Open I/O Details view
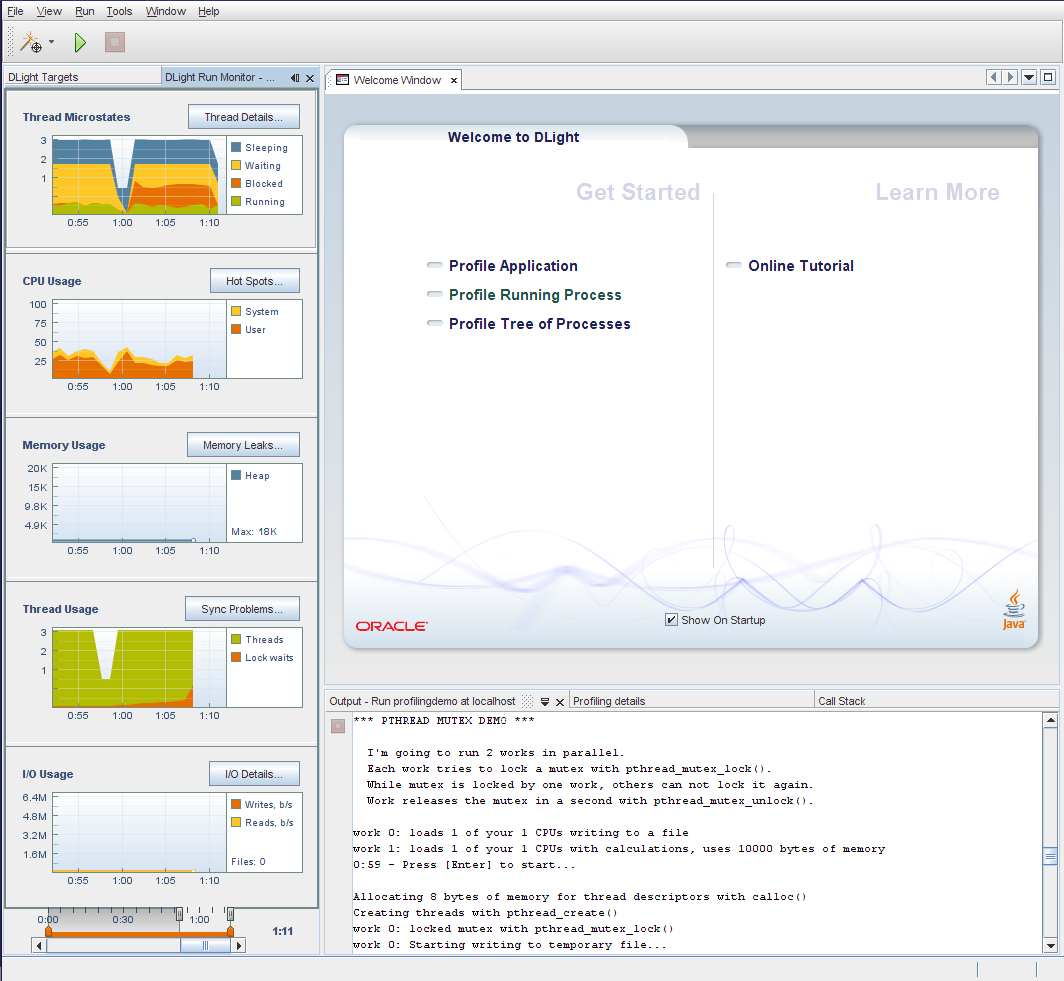Screen dimensions: 1064x981 (254, 774)
